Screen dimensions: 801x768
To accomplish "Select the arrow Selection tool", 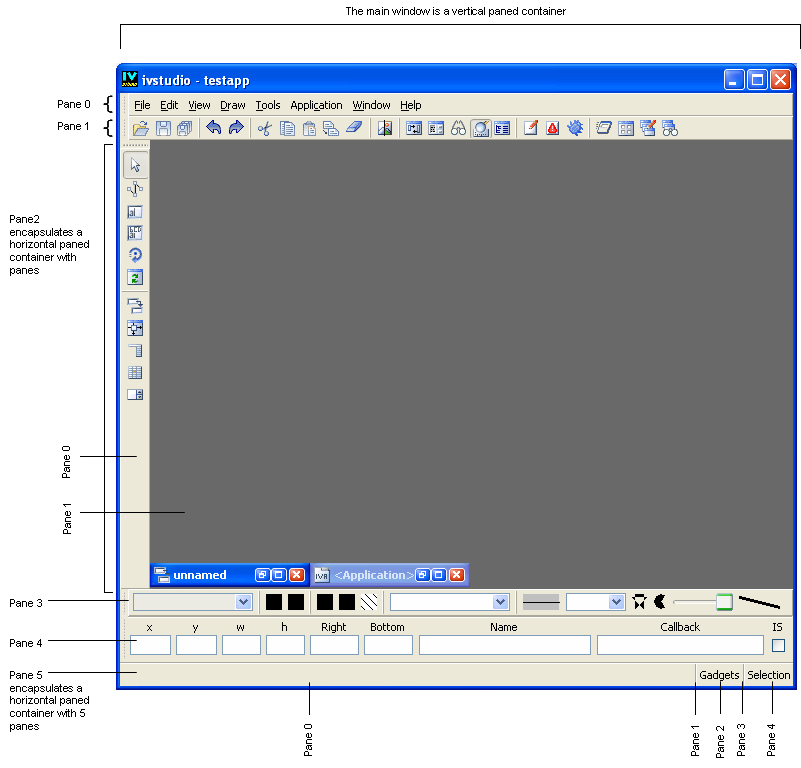I will (x=135, y=165).
